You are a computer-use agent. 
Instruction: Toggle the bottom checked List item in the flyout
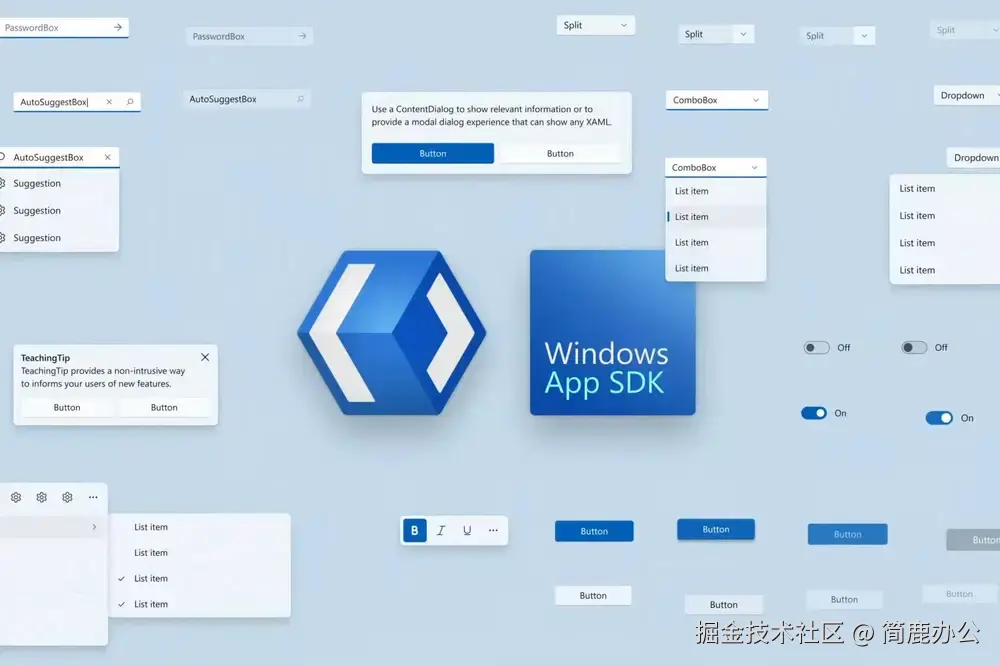pos(200,604)
